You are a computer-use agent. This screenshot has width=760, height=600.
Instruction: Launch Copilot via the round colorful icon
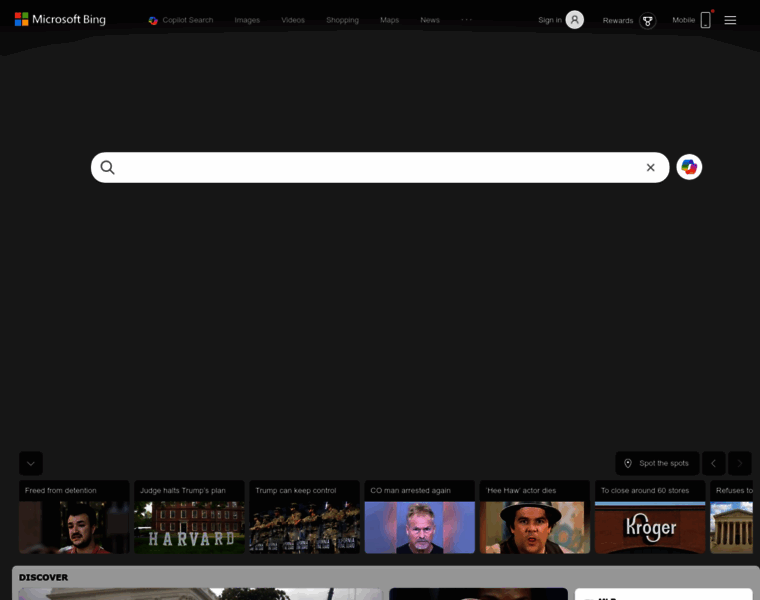tap(689, 167)
